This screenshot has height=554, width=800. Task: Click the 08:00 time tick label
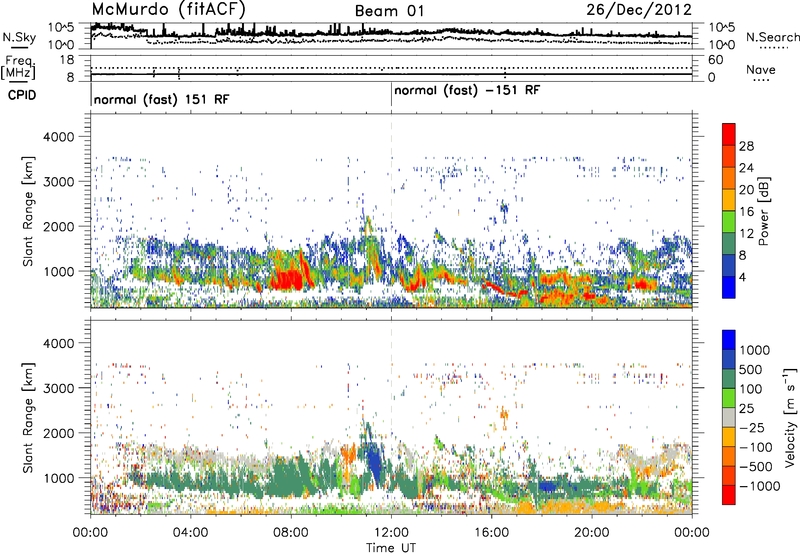(x=291, y=533)
